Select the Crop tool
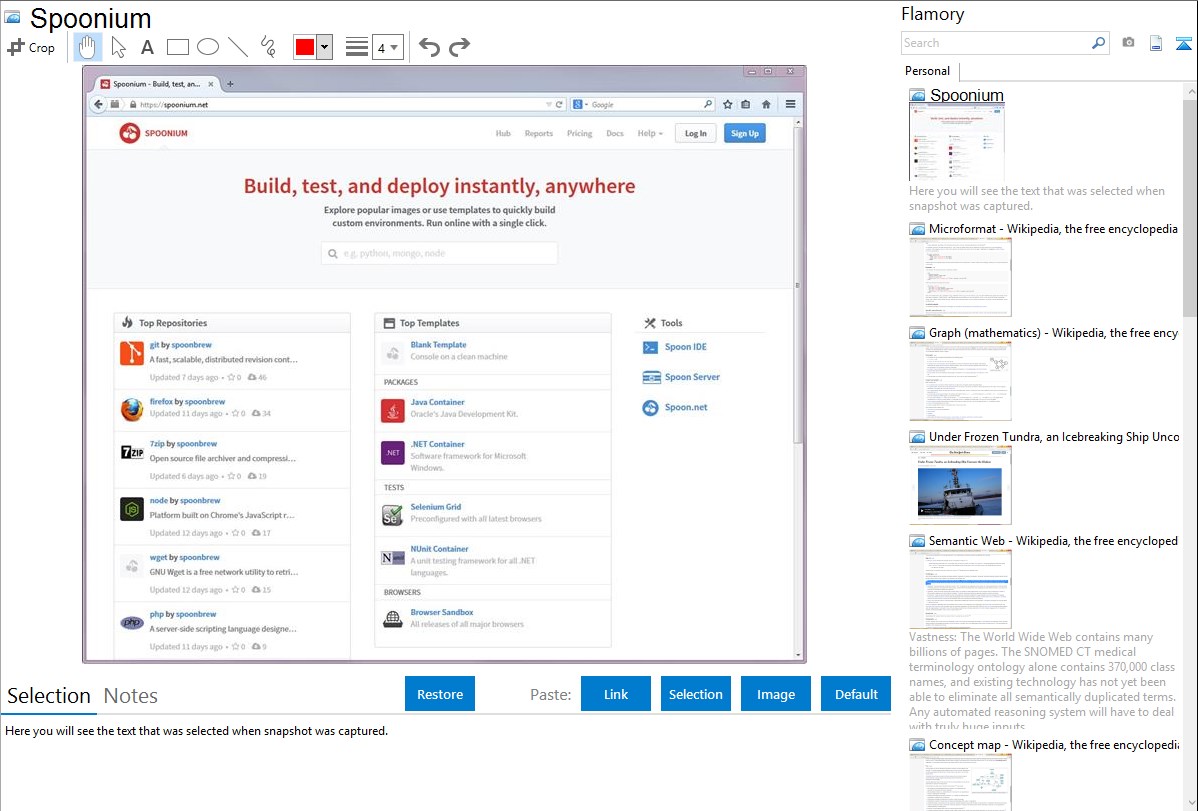 pos(31,47)
